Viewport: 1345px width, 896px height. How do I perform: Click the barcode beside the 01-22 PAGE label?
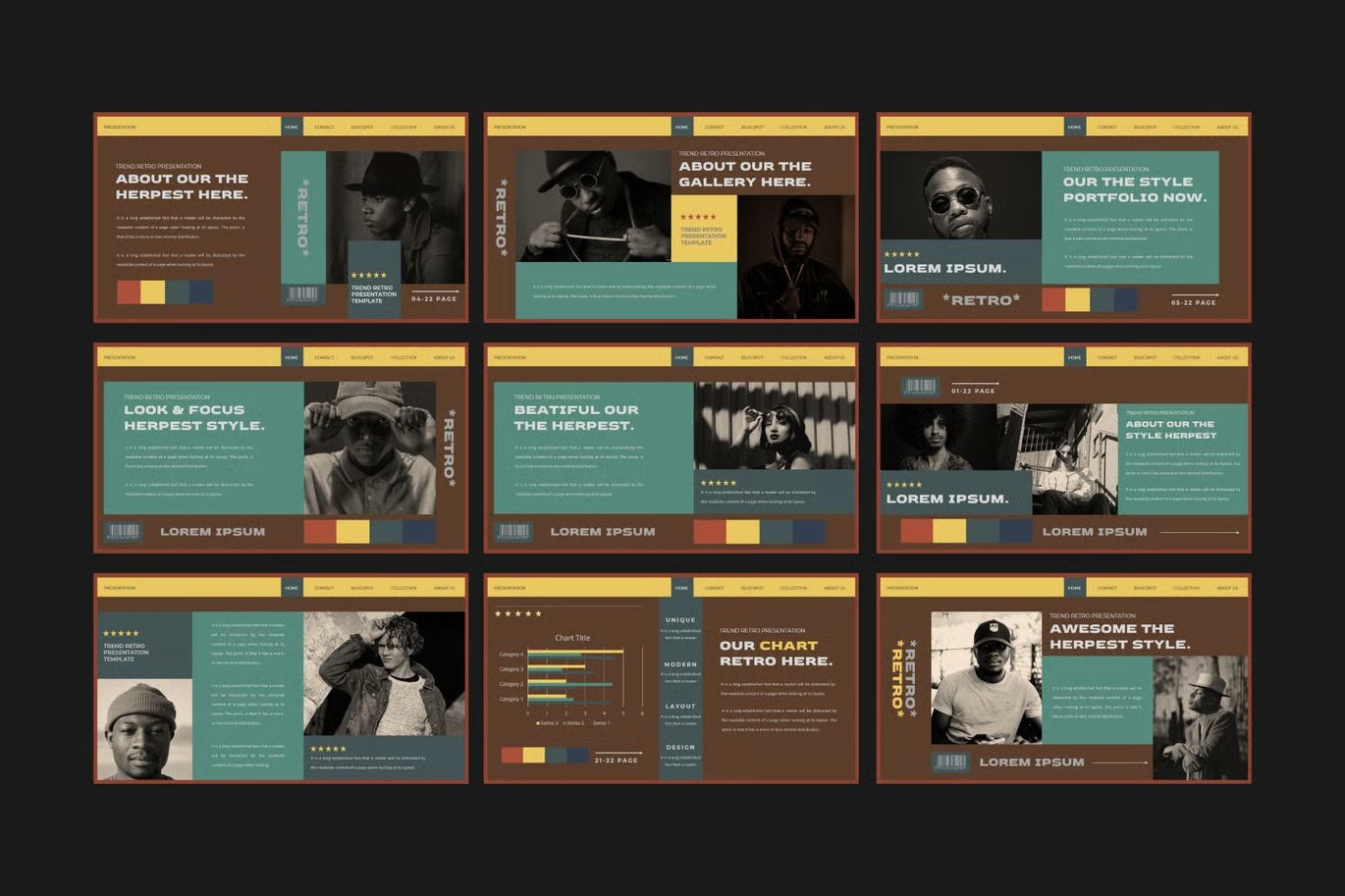coord(919,387)
